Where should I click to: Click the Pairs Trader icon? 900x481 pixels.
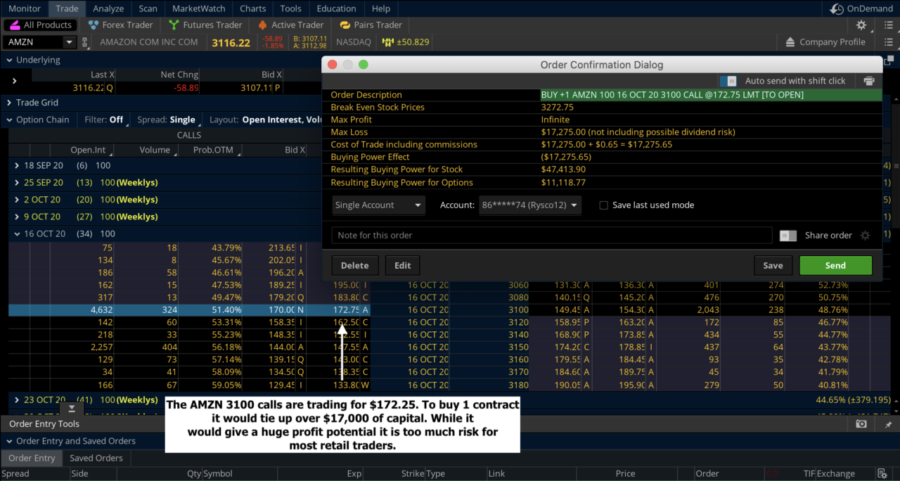[x=344, y=25]
